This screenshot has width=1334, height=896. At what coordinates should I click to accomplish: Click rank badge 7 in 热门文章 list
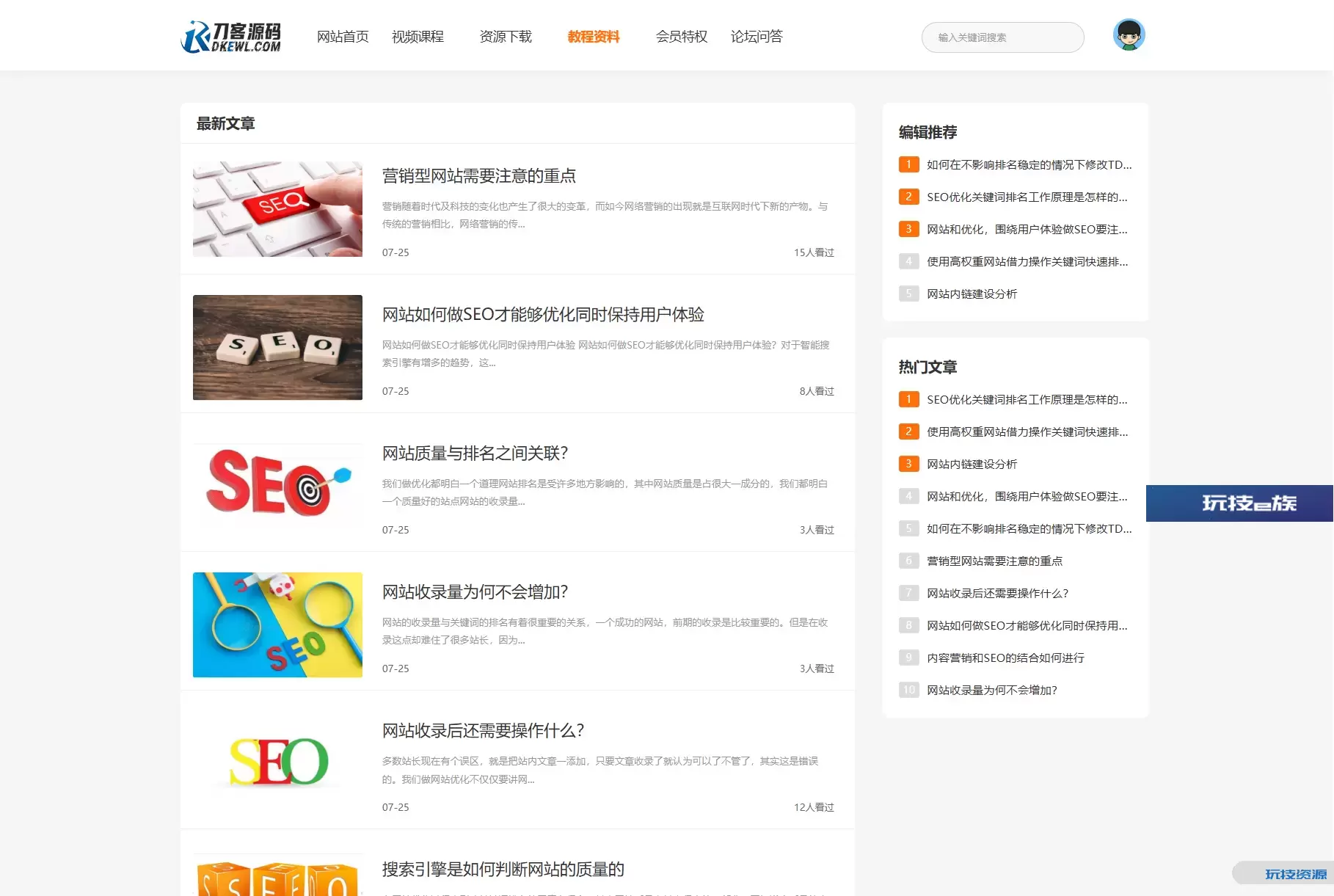coord(908,593)
